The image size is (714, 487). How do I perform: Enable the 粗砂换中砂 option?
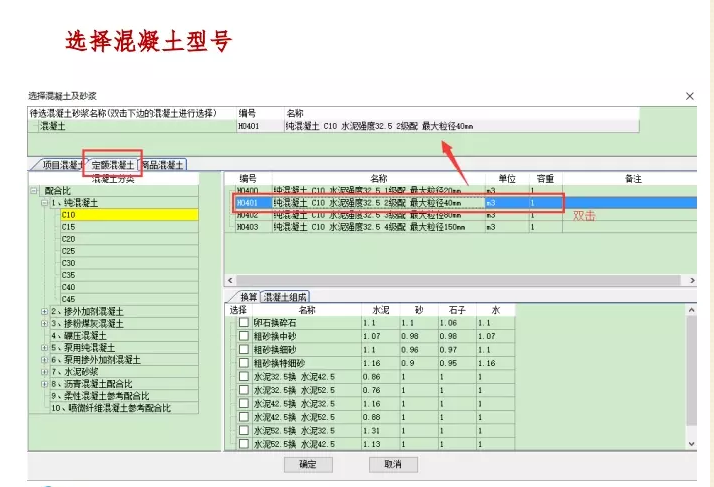point(243,336)
